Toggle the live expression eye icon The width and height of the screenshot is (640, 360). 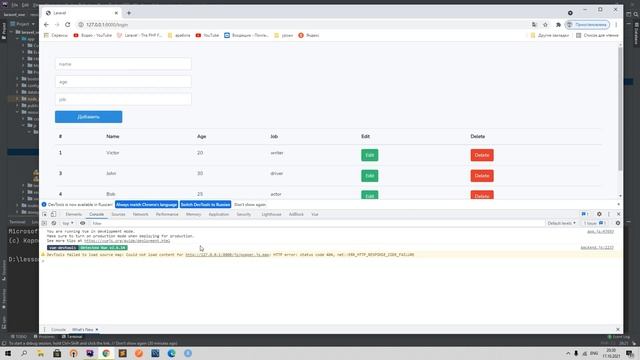(82, 223)
